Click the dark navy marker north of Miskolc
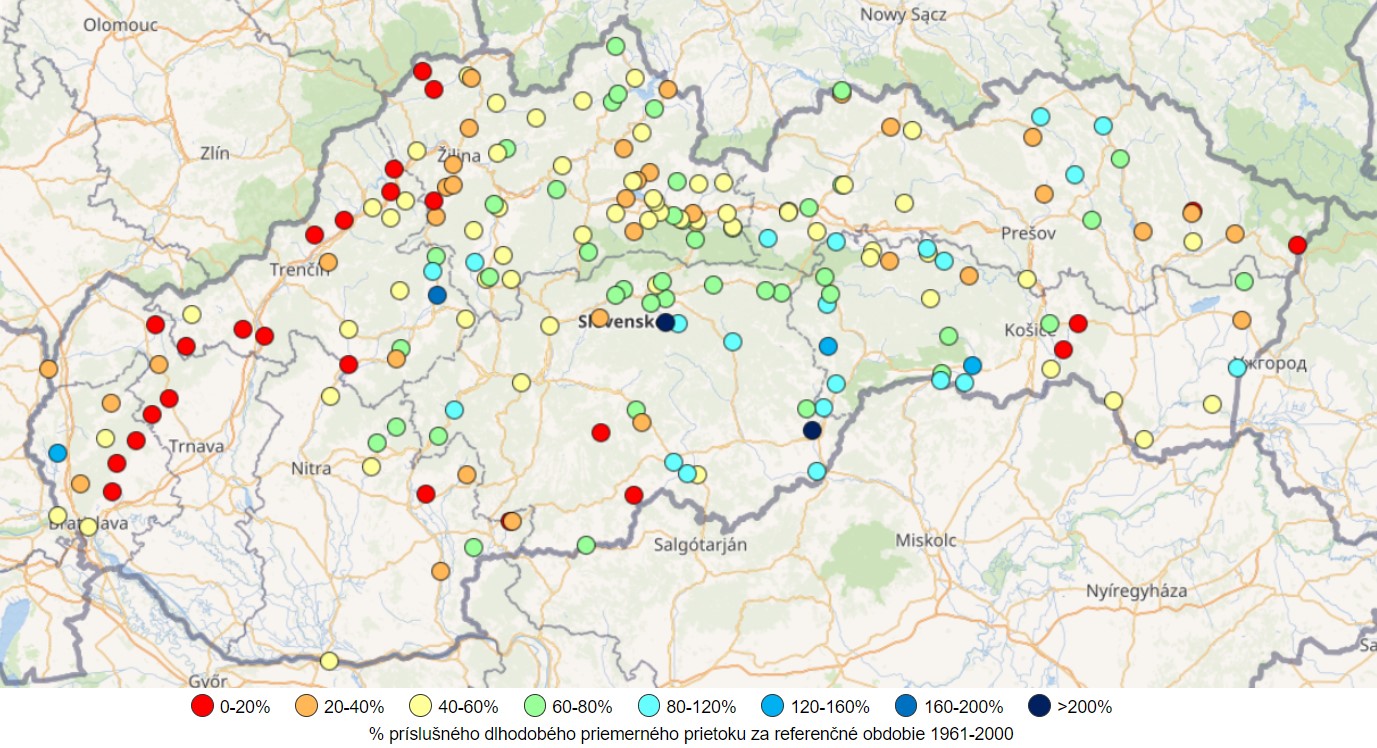The image size is (1377, 748). [x=812, y=430]
